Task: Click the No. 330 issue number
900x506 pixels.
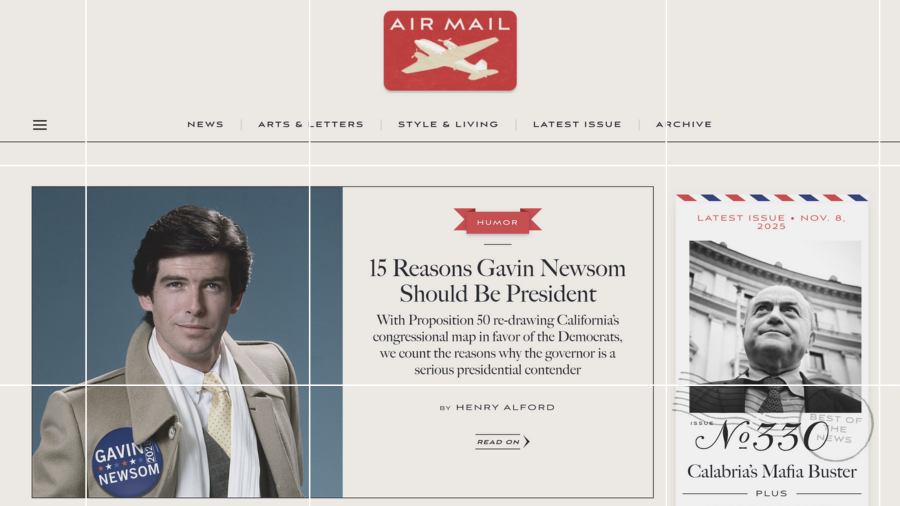Action: [761, 437]
